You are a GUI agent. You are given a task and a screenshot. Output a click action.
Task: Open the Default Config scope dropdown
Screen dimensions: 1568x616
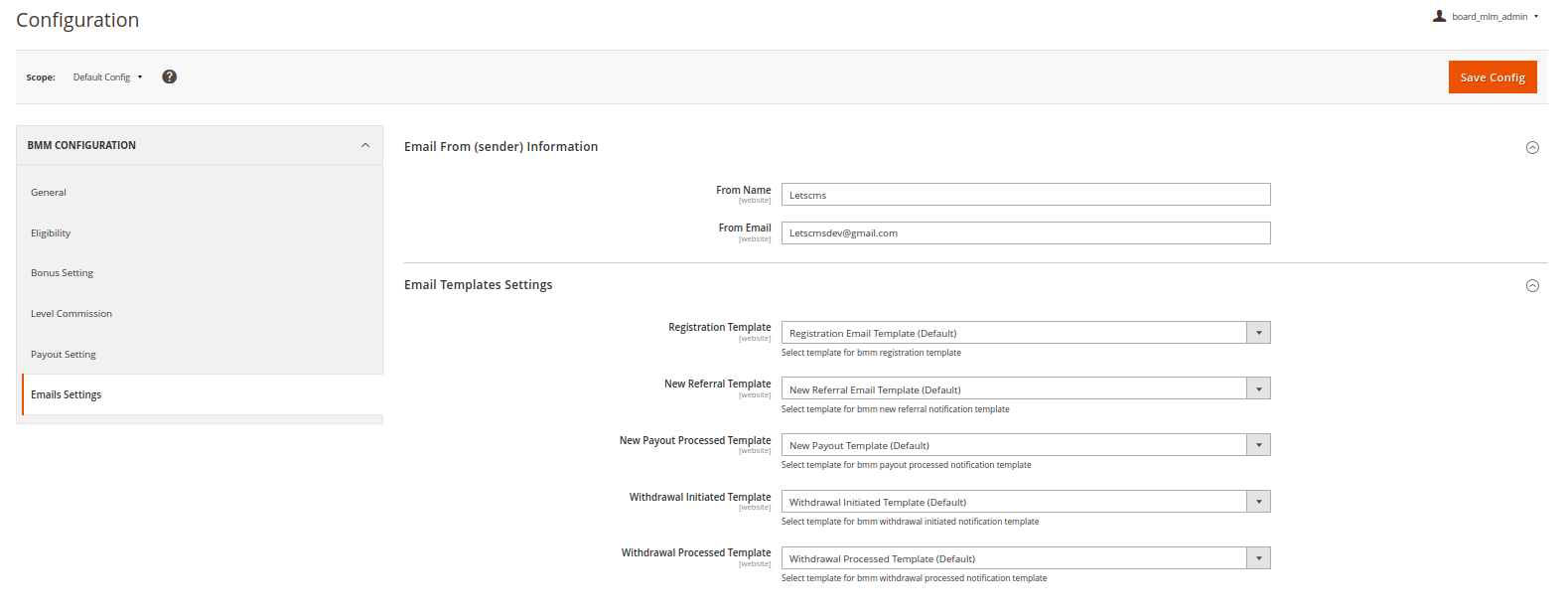[x=107, y=77]
